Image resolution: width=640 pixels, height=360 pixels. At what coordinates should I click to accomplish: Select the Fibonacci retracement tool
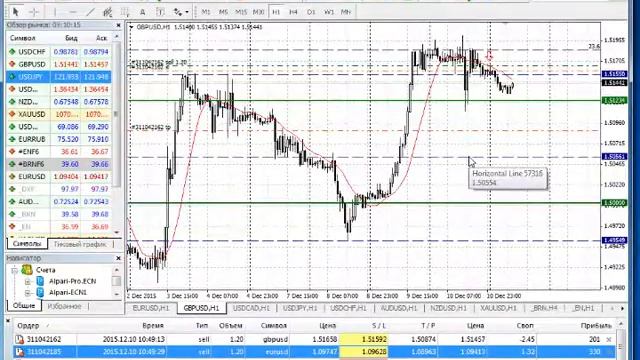tap(125, 12)
